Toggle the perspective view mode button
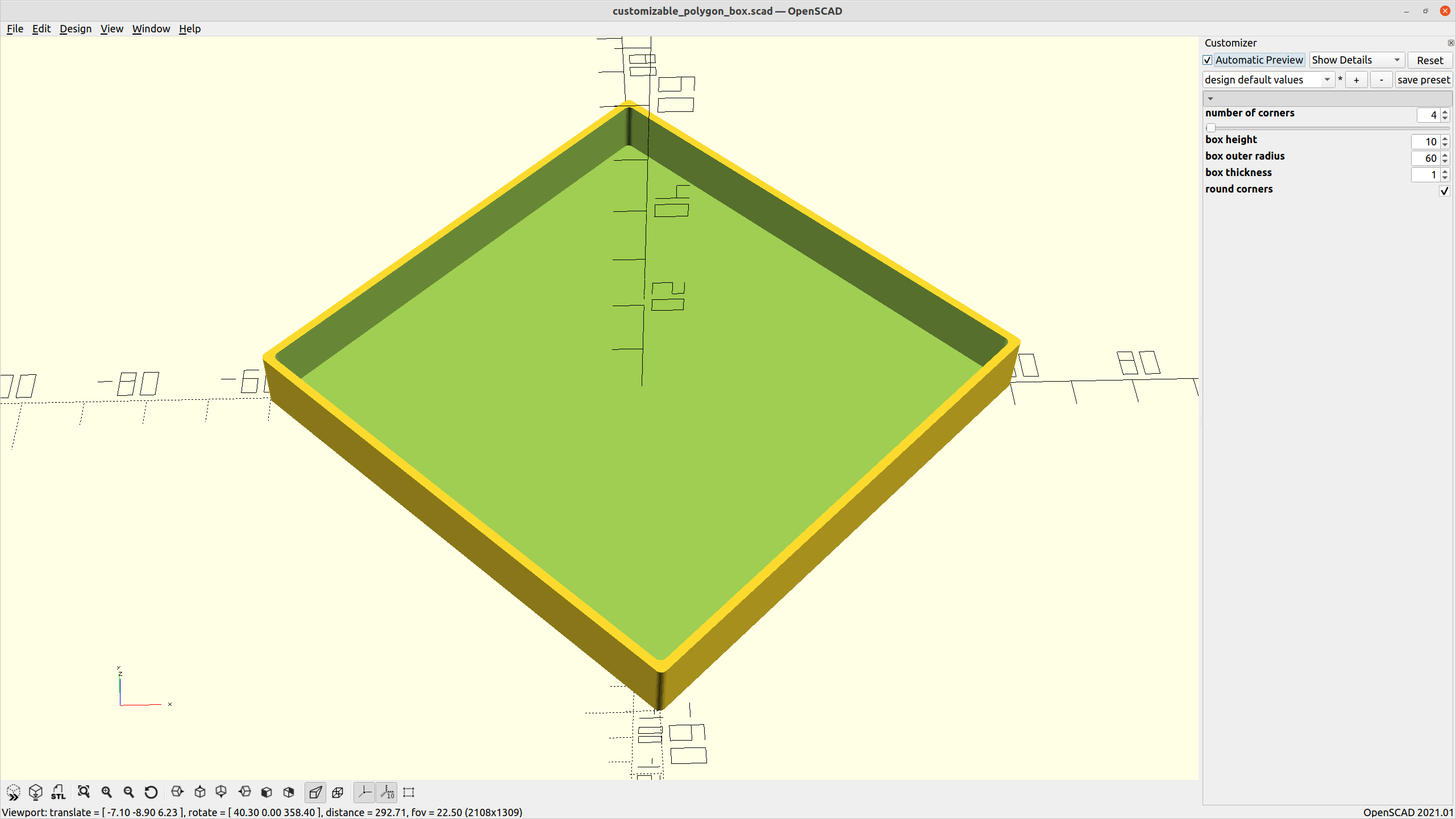The height and width of the screenshot is (819, 1456). click(315, 792)
